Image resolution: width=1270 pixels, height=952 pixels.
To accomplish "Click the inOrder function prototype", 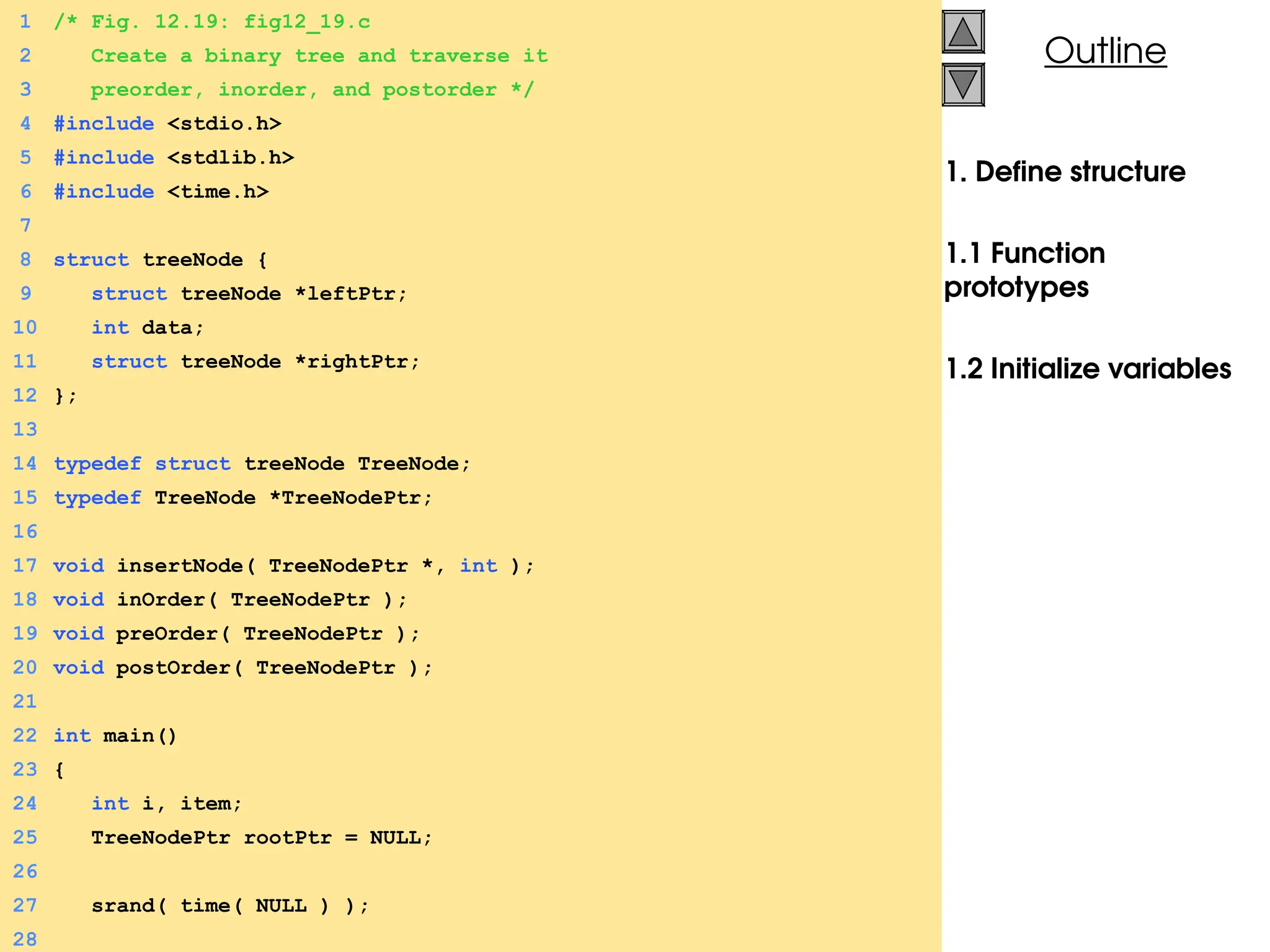I will tap(230, 600).
